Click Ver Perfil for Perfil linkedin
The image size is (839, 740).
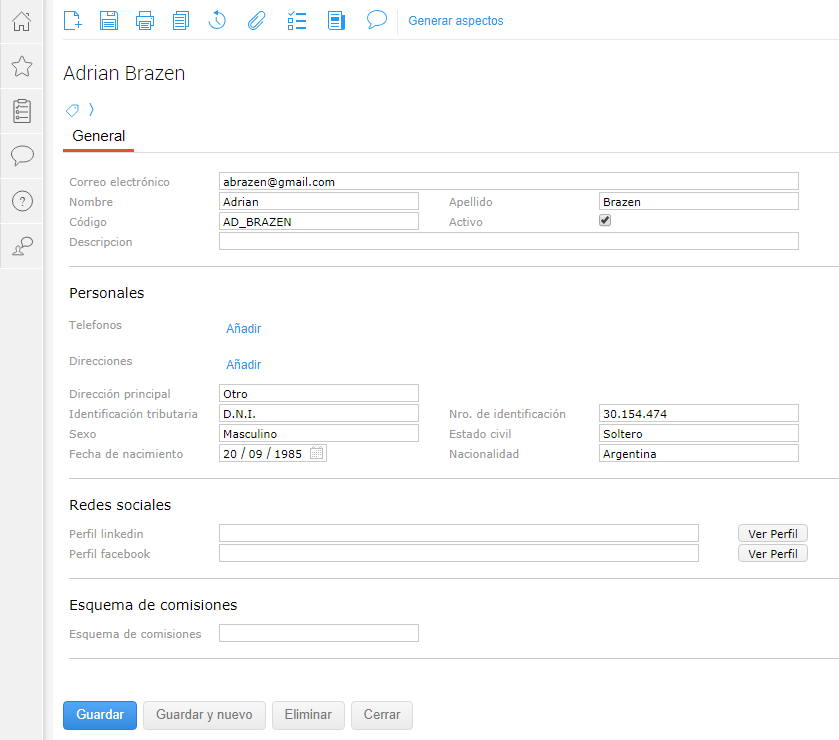pos(772,534)
